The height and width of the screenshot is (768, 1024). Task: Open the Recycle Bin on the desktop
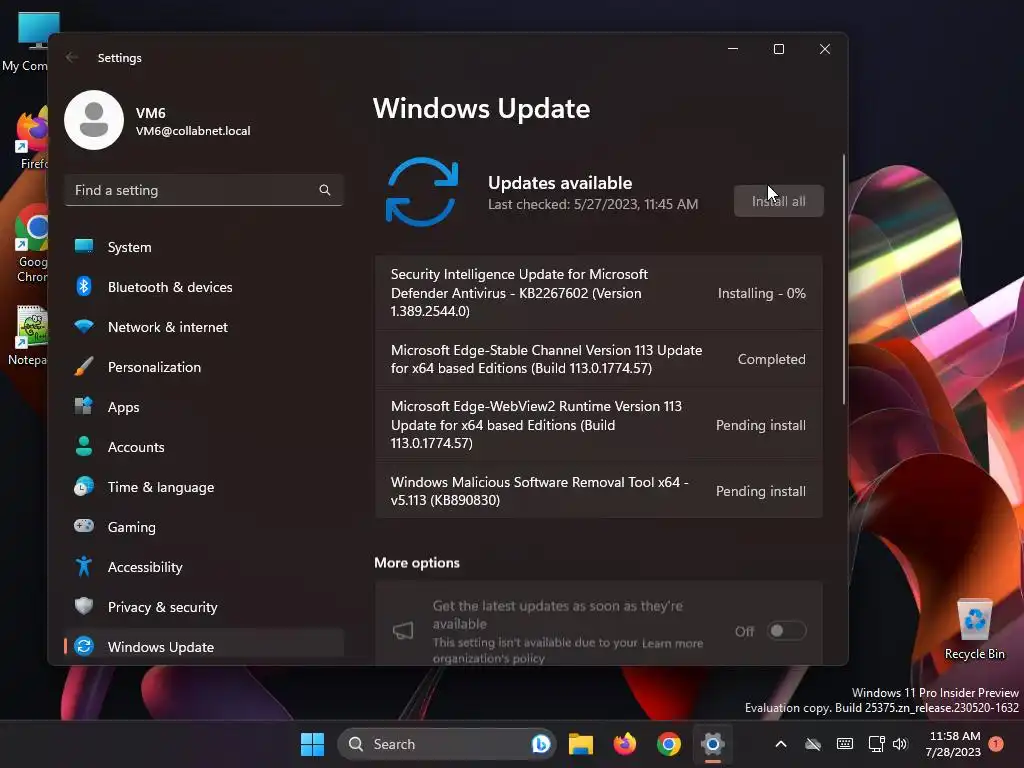974,630
